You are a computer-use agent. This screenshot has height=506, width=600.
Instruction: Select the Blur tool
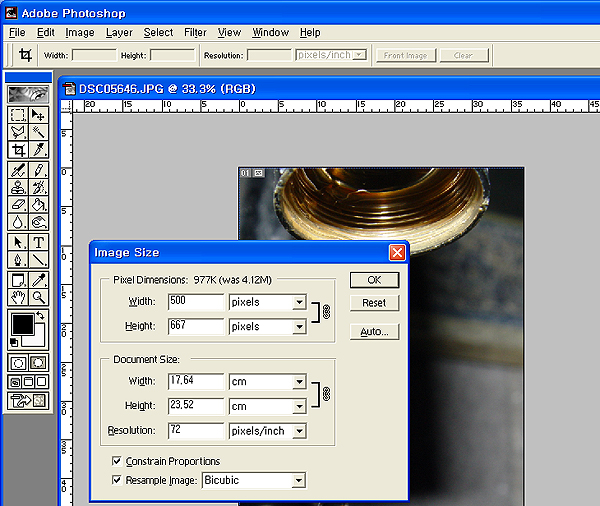pyautogui.click(x=18, y=222)
